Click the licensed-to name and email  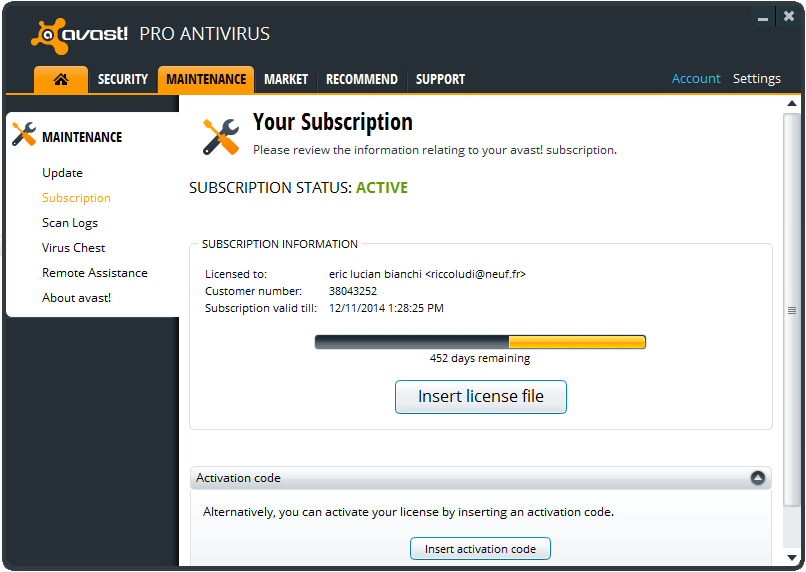pyautogui.click(x=427, y=274)
